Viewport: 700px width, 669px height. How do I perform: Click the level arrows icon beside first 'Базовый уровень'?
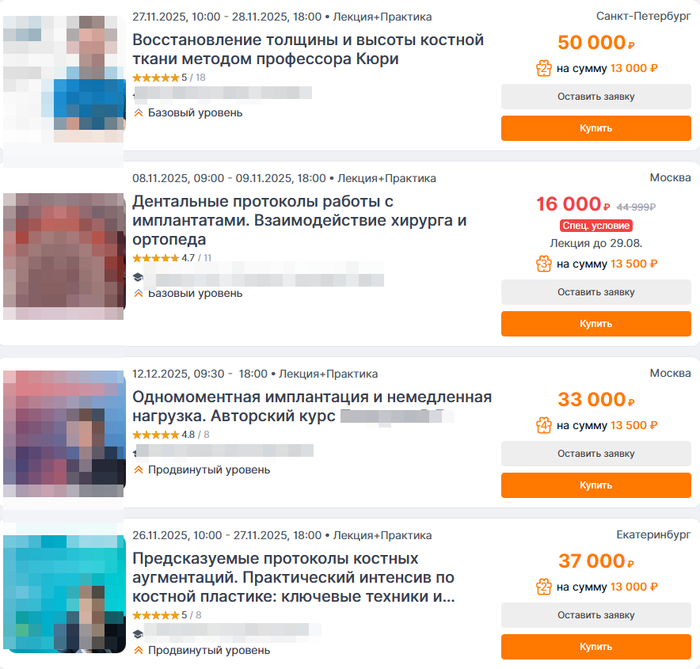pyautogui.click(x=138, y=113)
